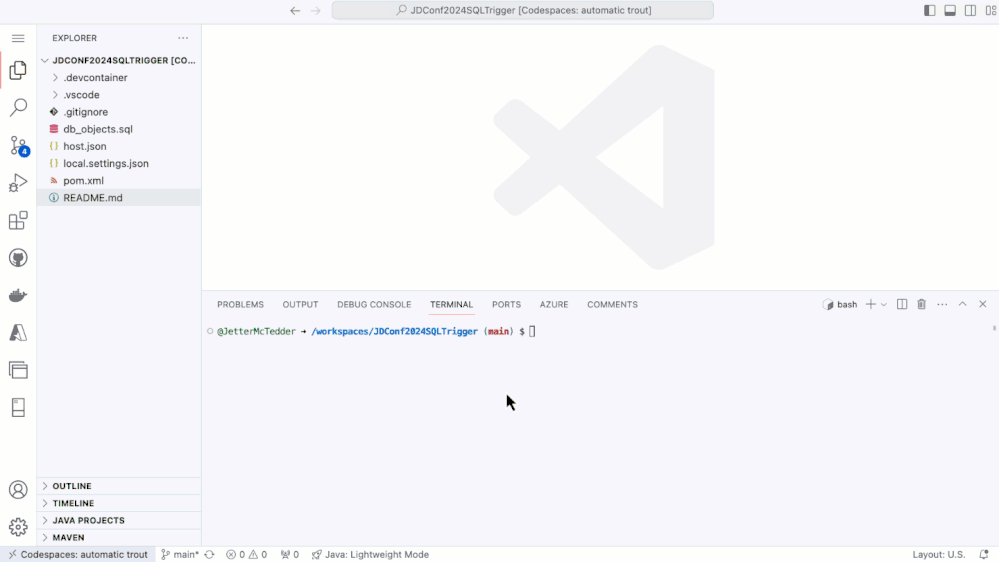Viewport: 999px width, 562px height.
Task: Open the notifications bell
Action: point(984,554)
